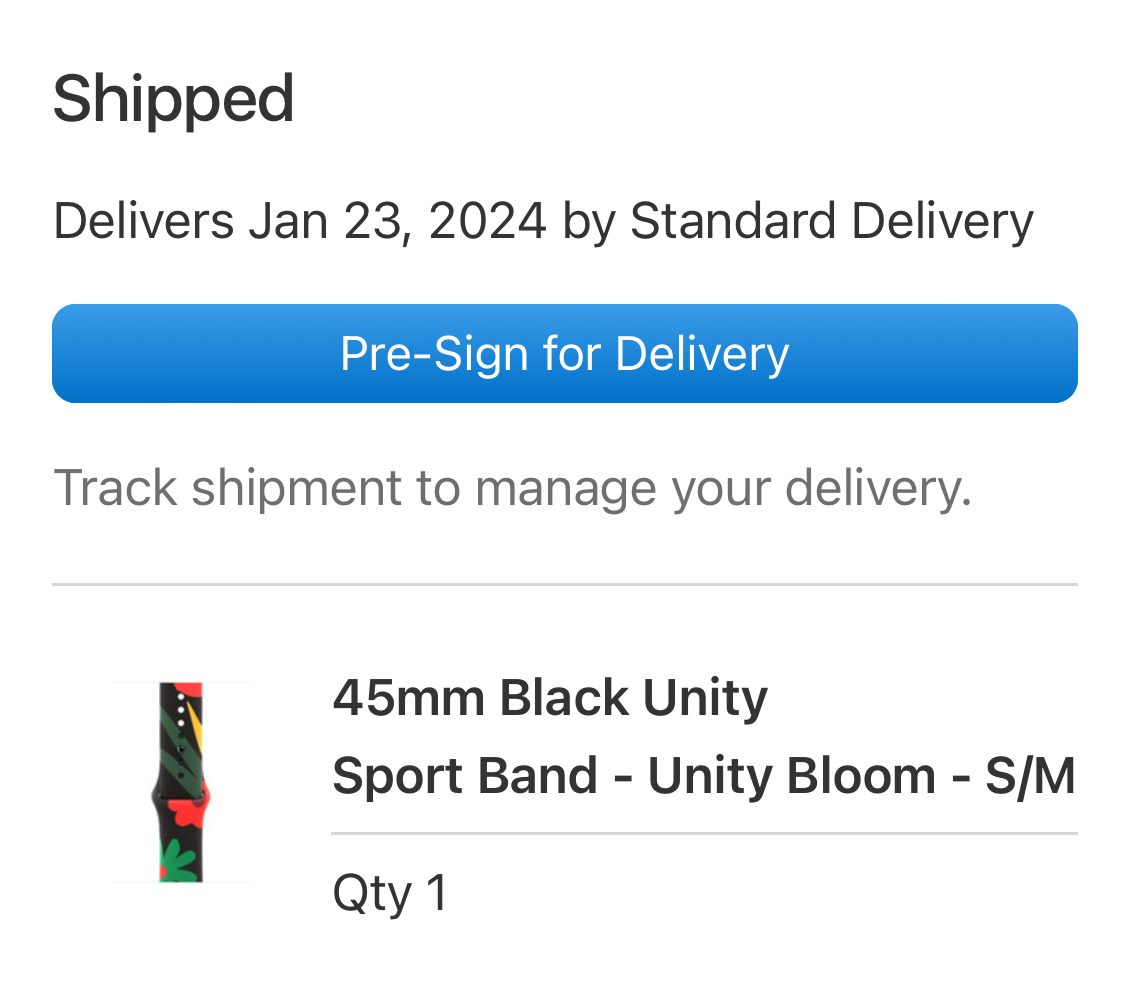
Task: Click the Track shipment message text
Action: (512, 488)
